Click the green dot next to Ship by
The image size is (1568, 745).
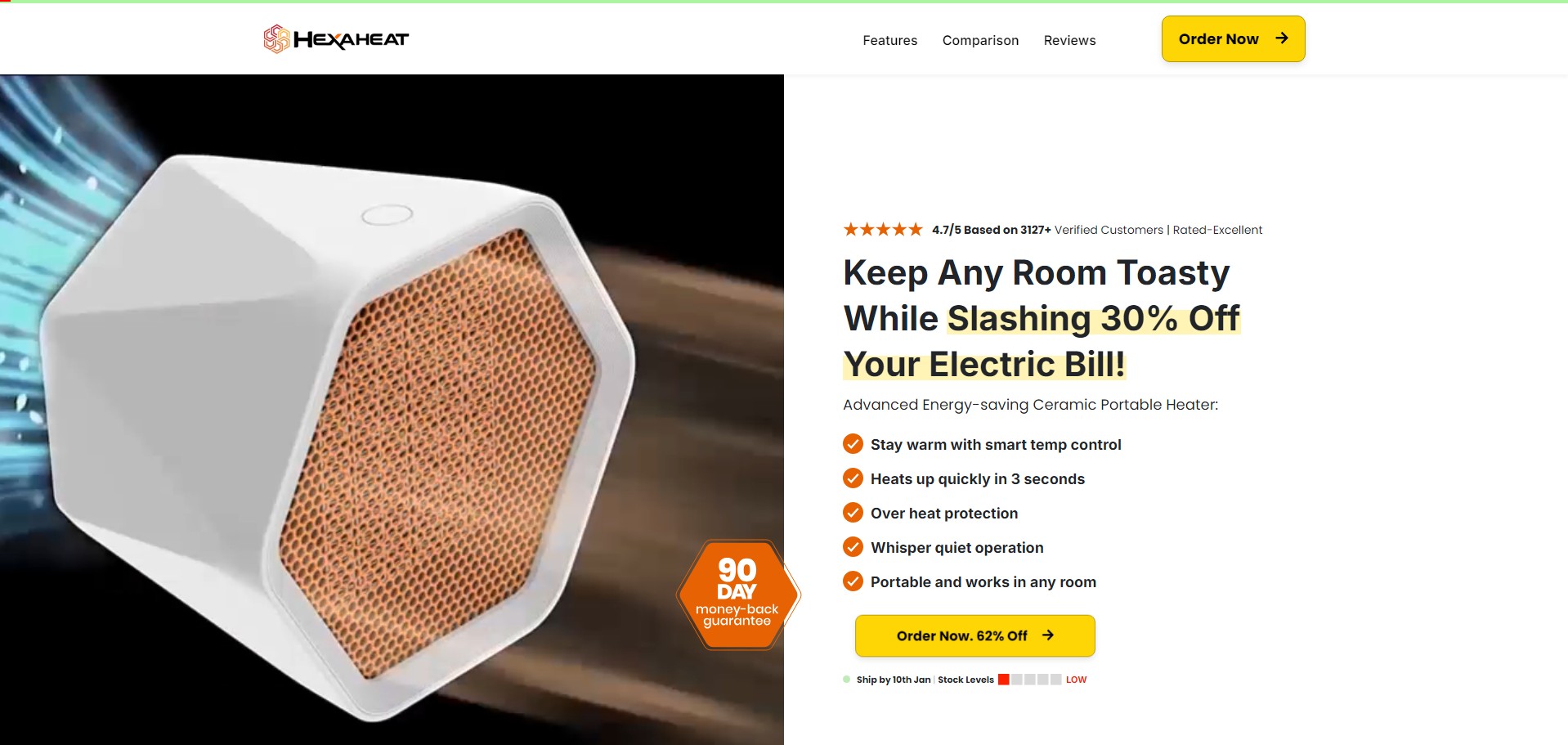(847, 679)
